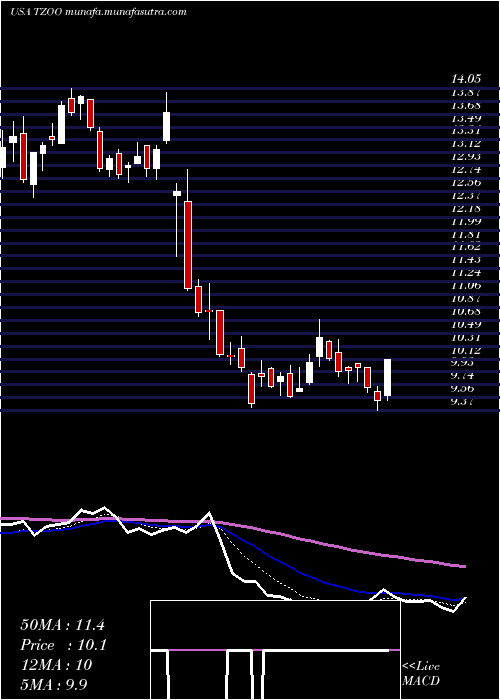Click the '5MA : 9.9' indicator readout

56,684
